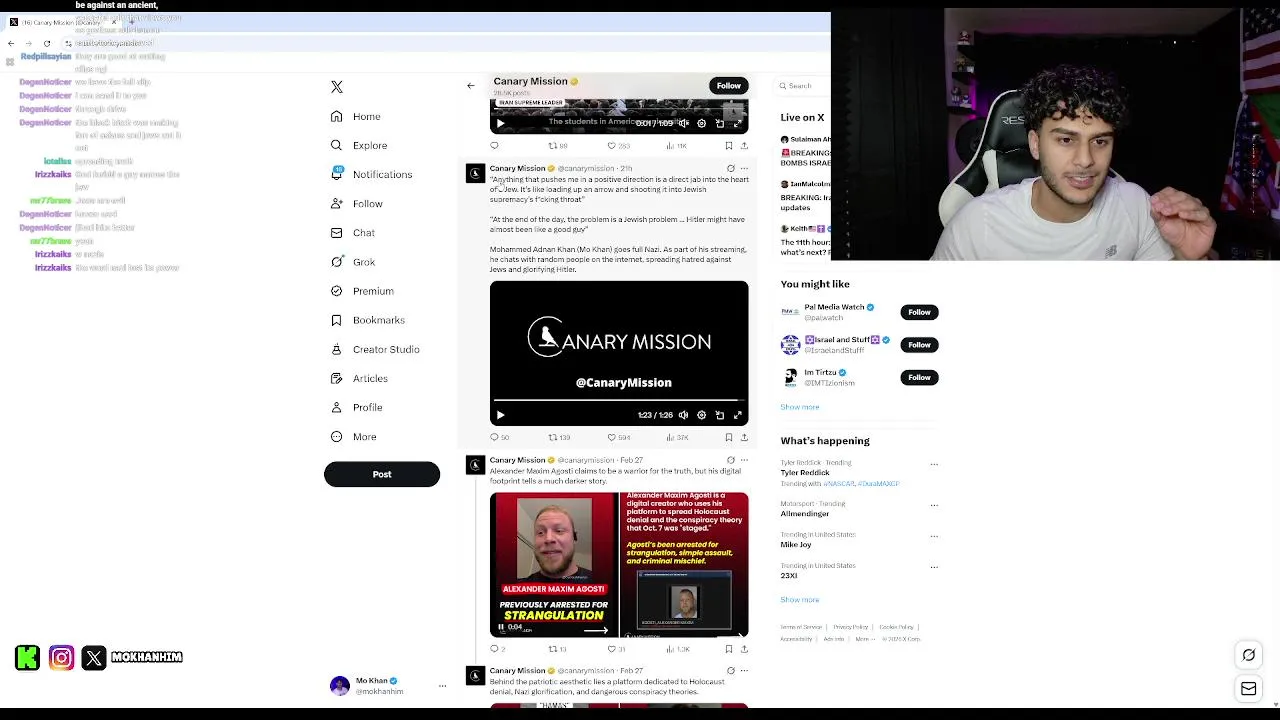Viewport: 1280px width, 720px height.
Task: Open Mo Khan account switcher menu
Action: (442, 686)
